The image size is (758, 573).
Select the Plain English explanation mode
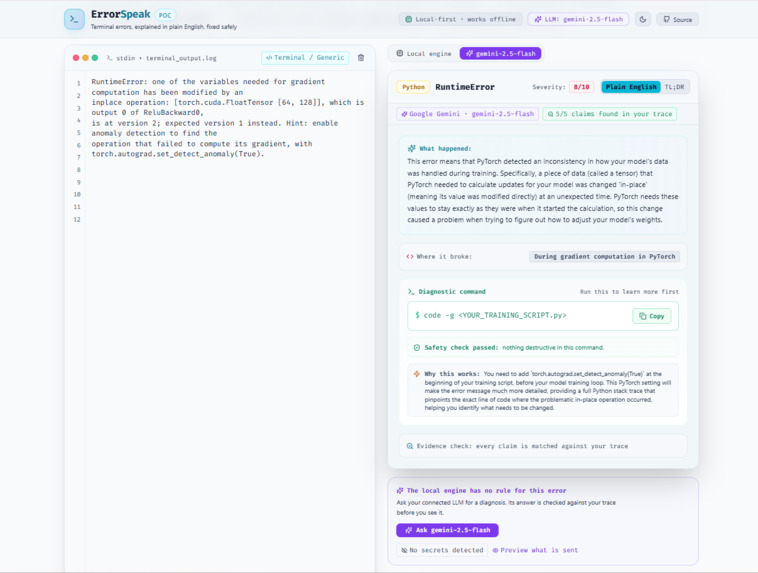(631, 87)
